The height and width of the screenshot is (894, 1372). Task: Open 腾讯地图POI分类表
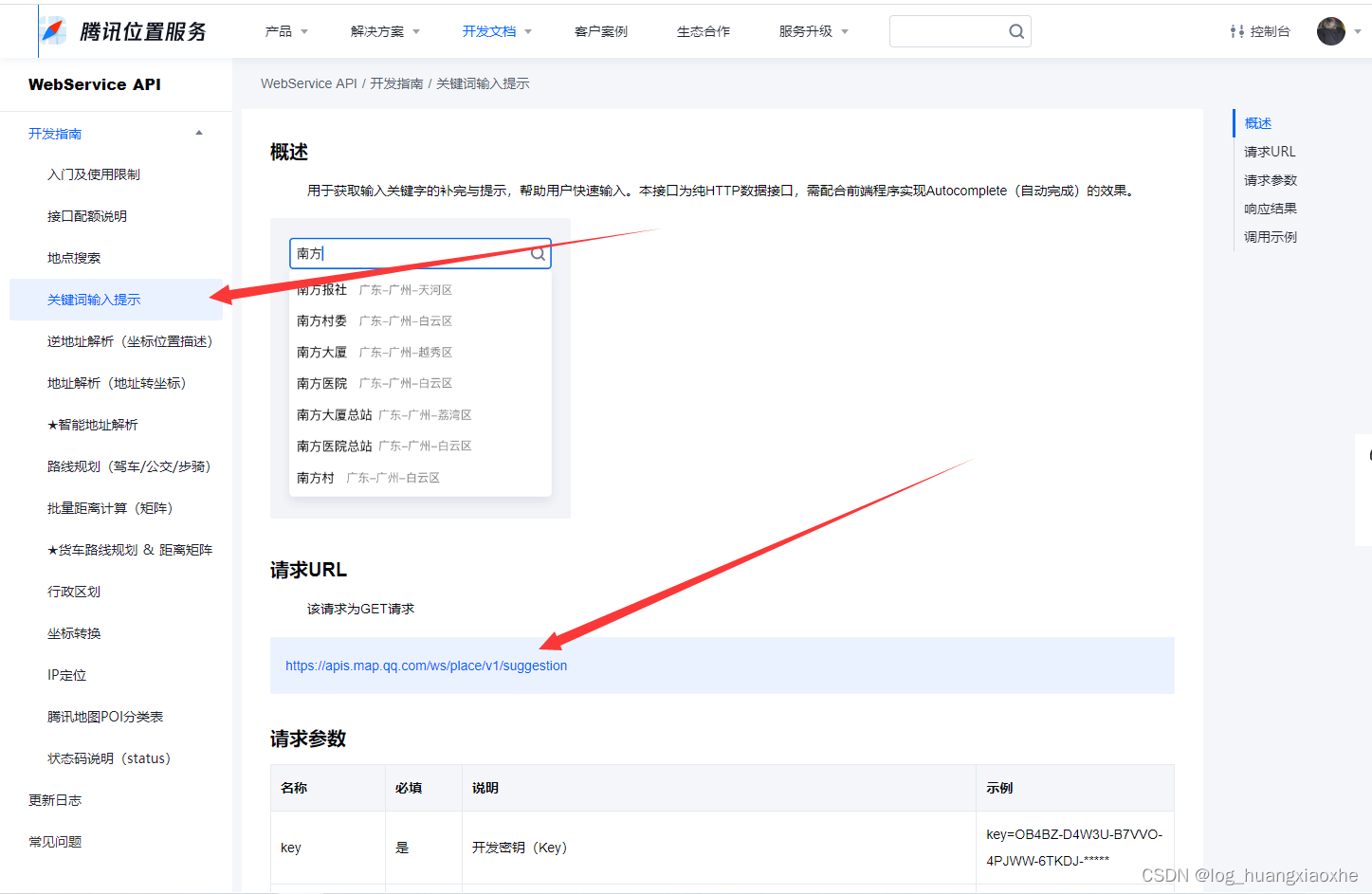105,717
